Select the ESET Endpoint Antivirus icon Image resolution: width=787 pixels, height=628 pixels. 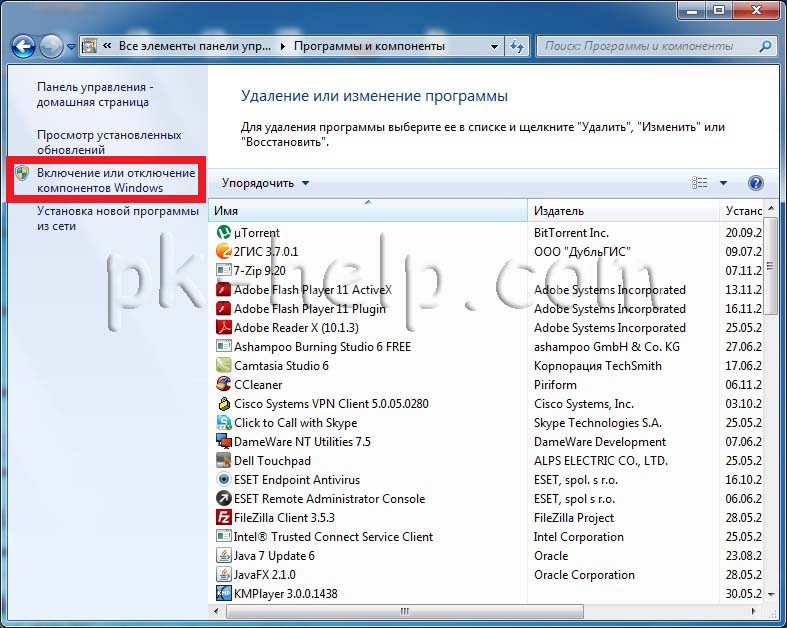click(223, 479)
